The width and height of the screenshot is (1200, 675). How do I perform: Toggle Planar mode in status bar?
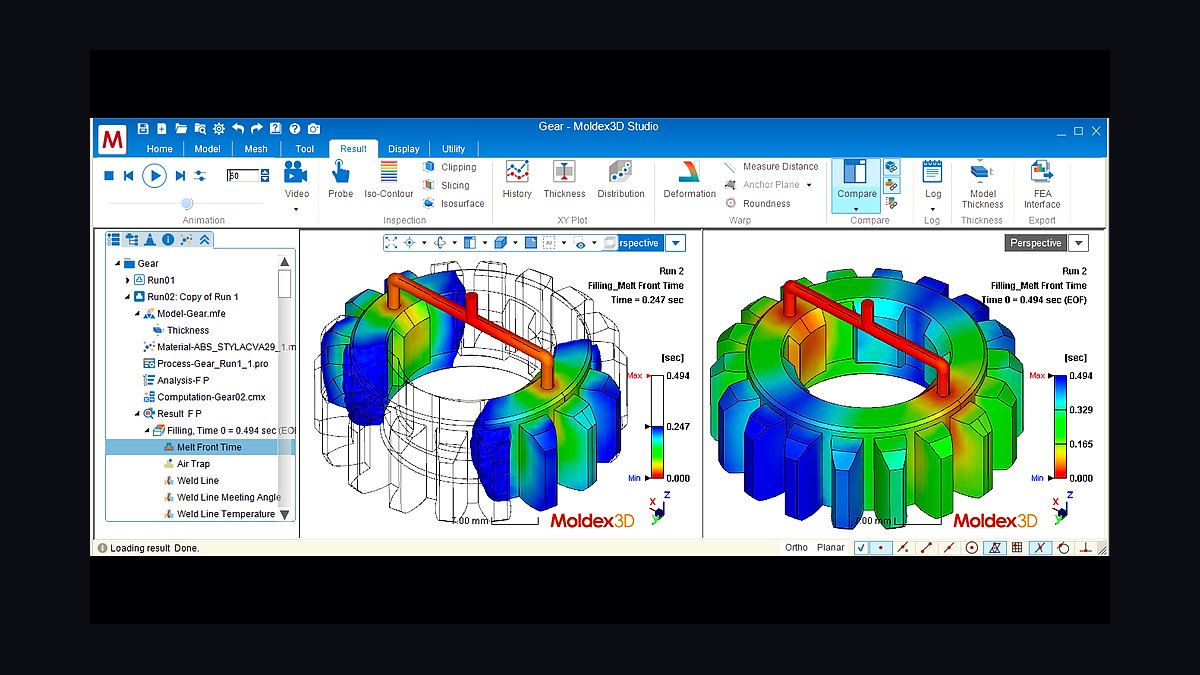click(830, 548)
